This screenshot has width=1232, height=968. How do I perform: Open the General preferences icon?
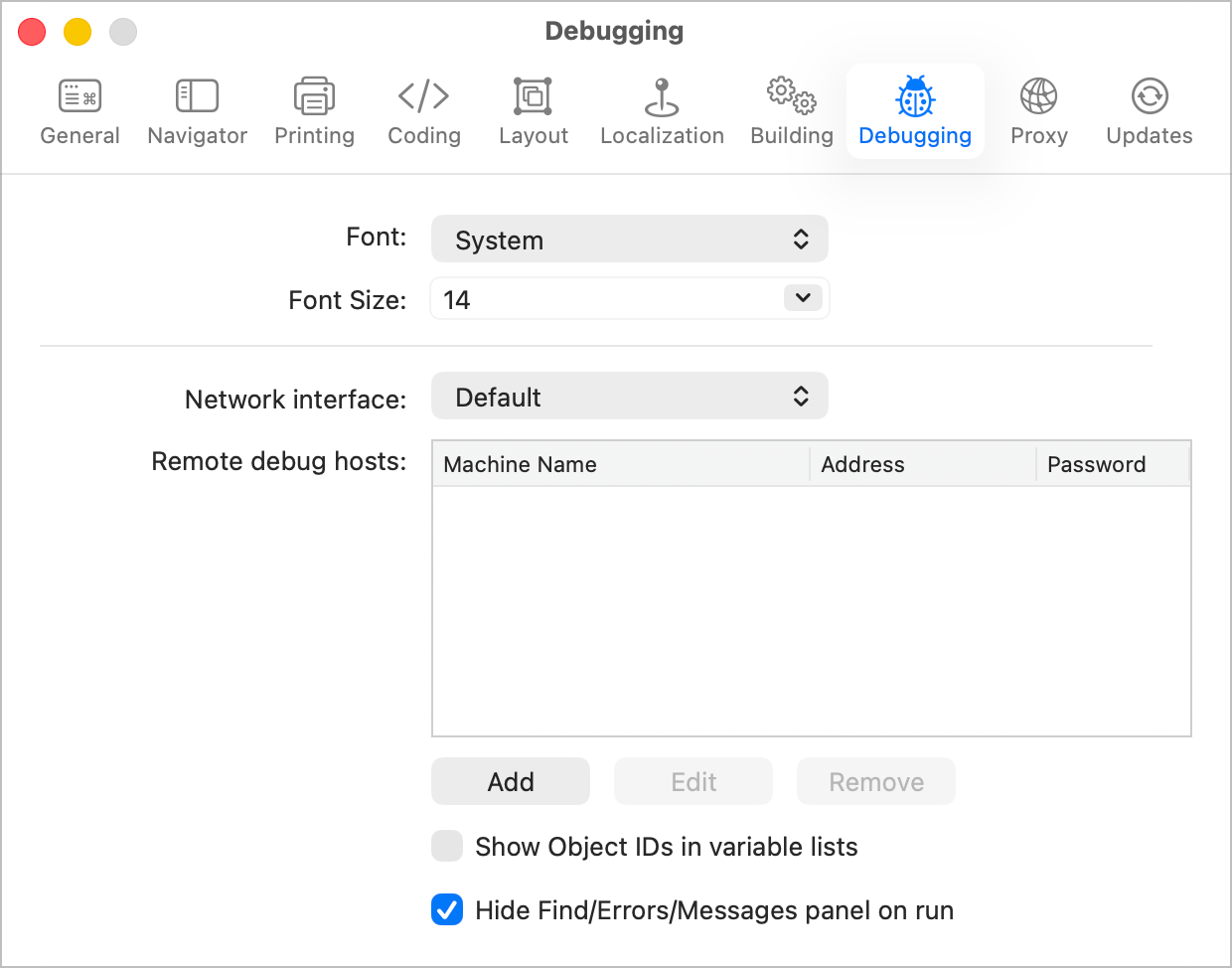coord(79,109)
